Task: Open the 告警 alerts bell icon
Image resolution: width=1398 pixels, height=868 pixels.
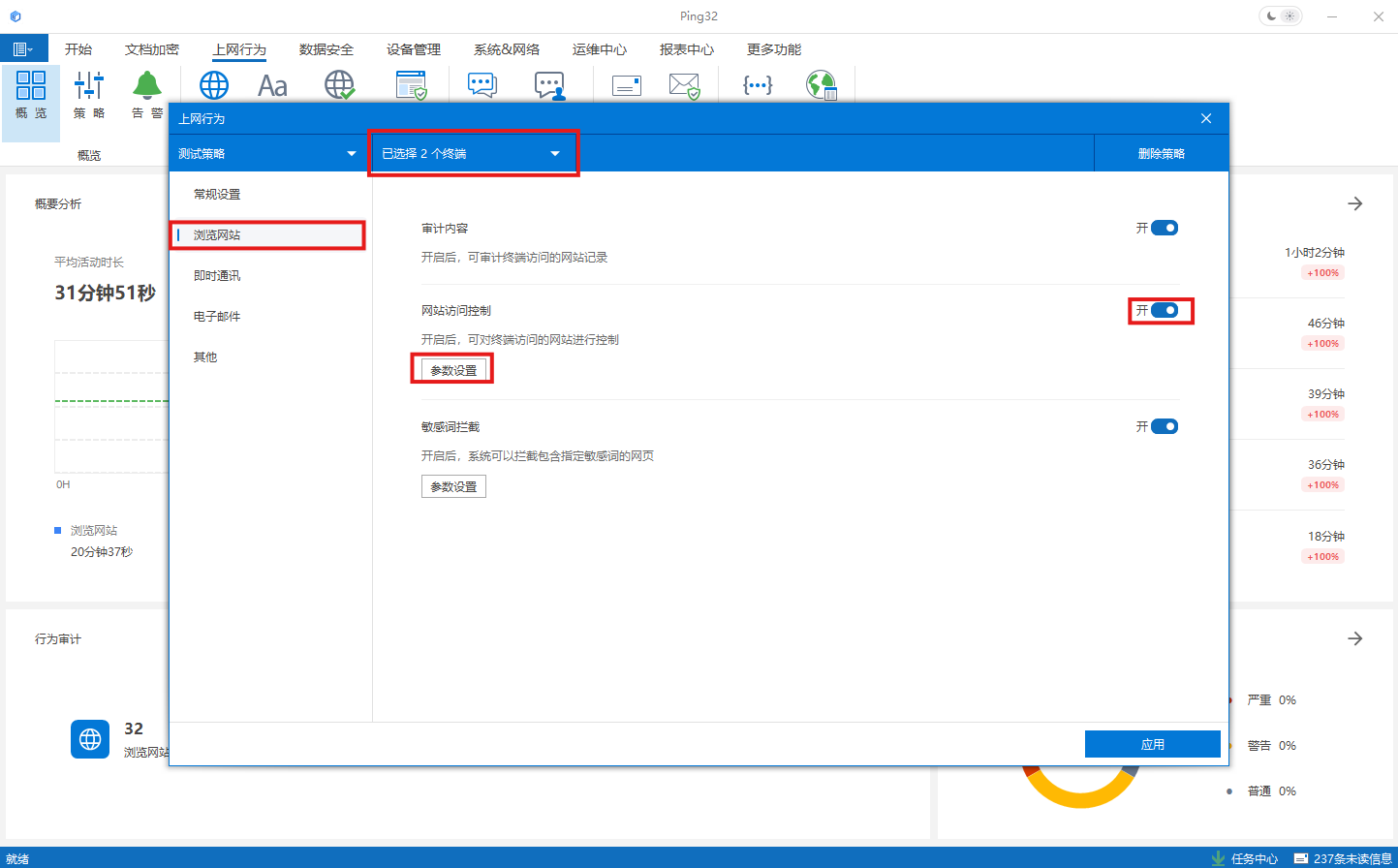Action: coord(147,86)
